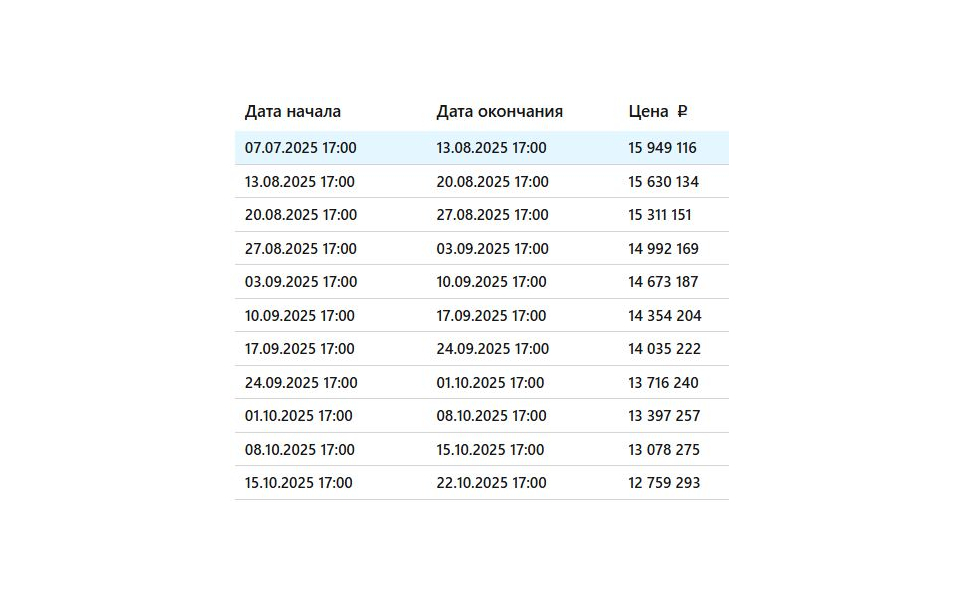This screenshot has height=600, width=960.
Task: Select final price 12 759 293
Action: [x=664, y=483]
